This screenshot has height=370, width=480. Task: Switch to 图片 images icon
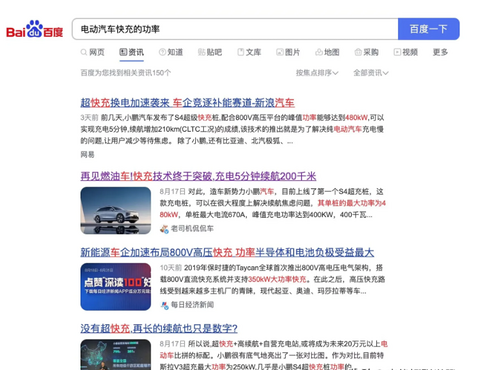click(x=280, y=52)
